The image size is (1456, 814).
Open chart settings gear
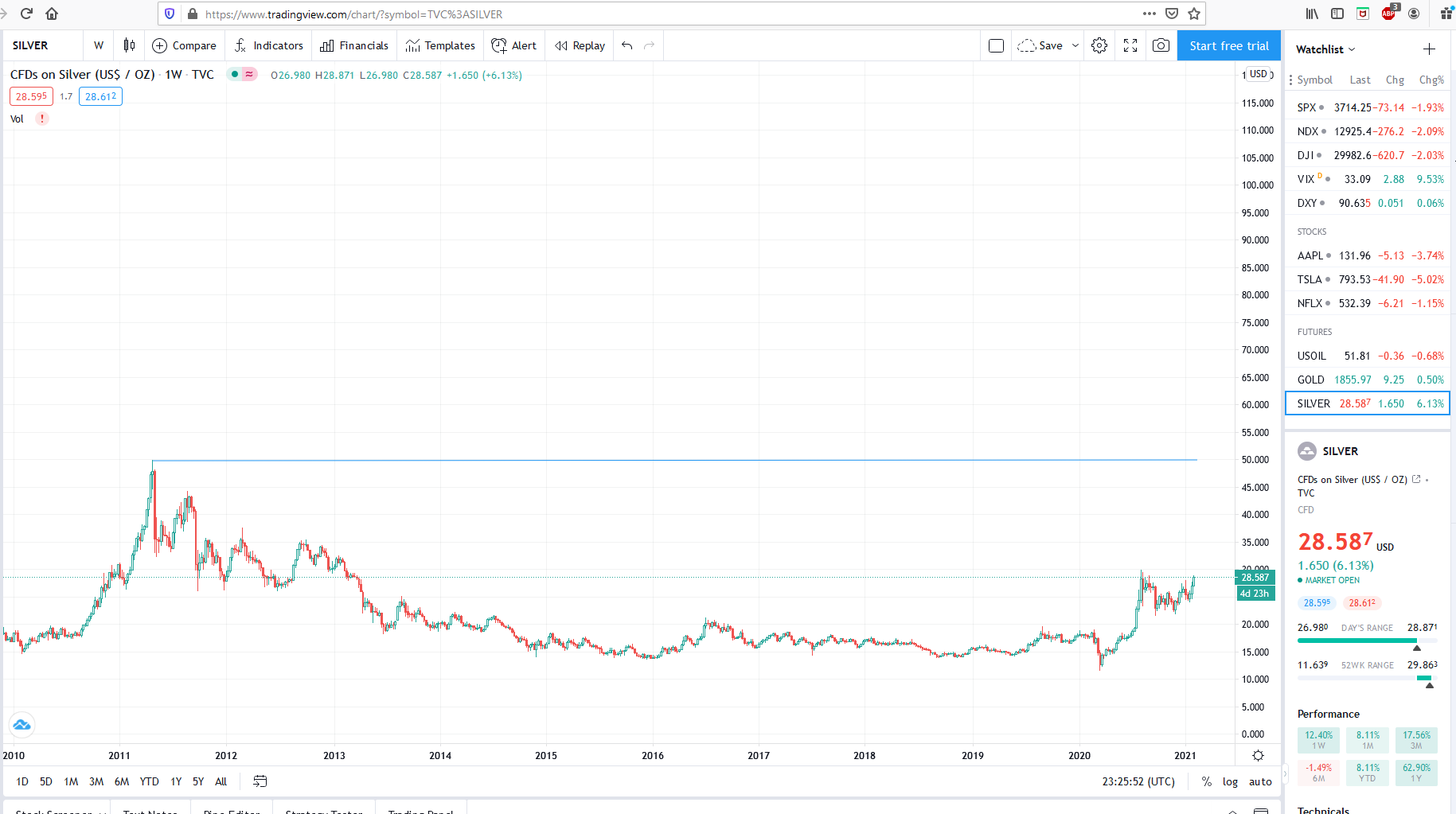coord(1099,45)
